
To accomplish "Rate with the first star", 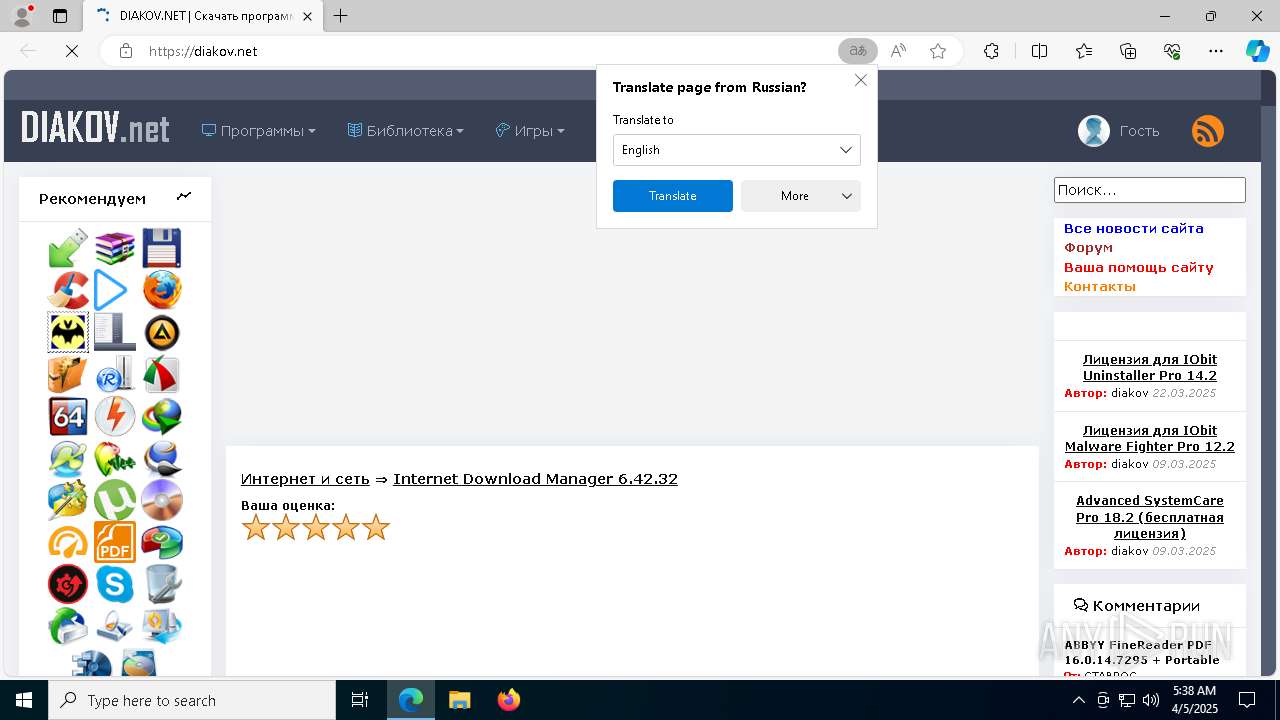I will (256, 527).
